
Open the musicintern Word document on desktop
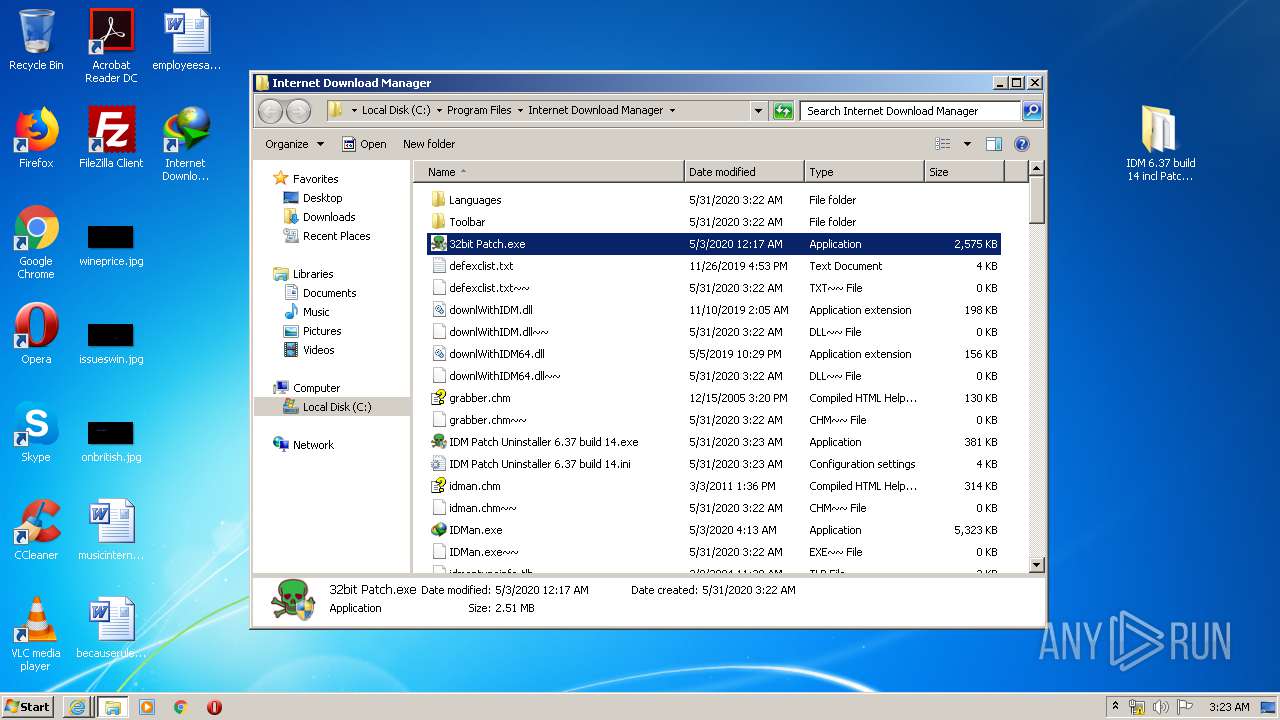(x=111, y=530)
